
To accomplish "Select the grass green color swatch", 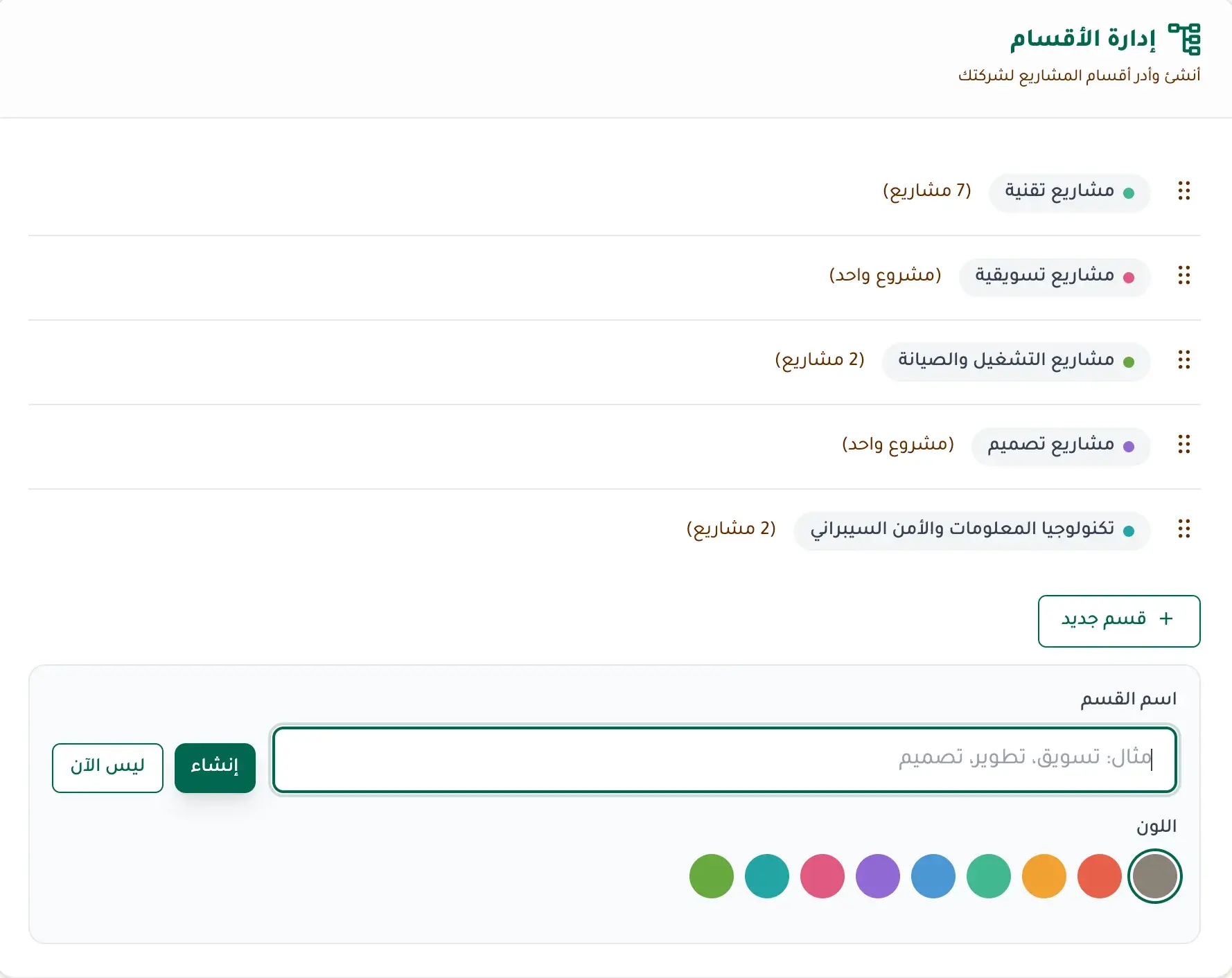I will pos(711,876).
